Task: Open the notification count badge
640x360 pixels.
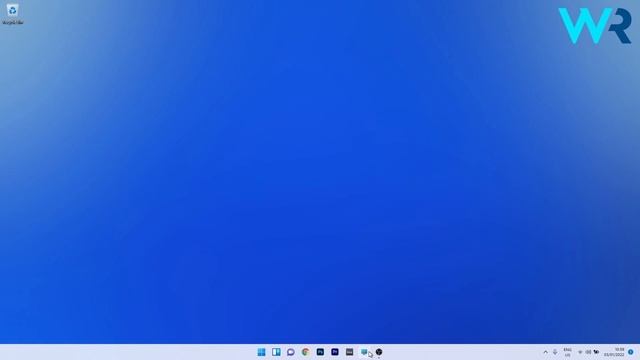Action: (x=631, y=352)
